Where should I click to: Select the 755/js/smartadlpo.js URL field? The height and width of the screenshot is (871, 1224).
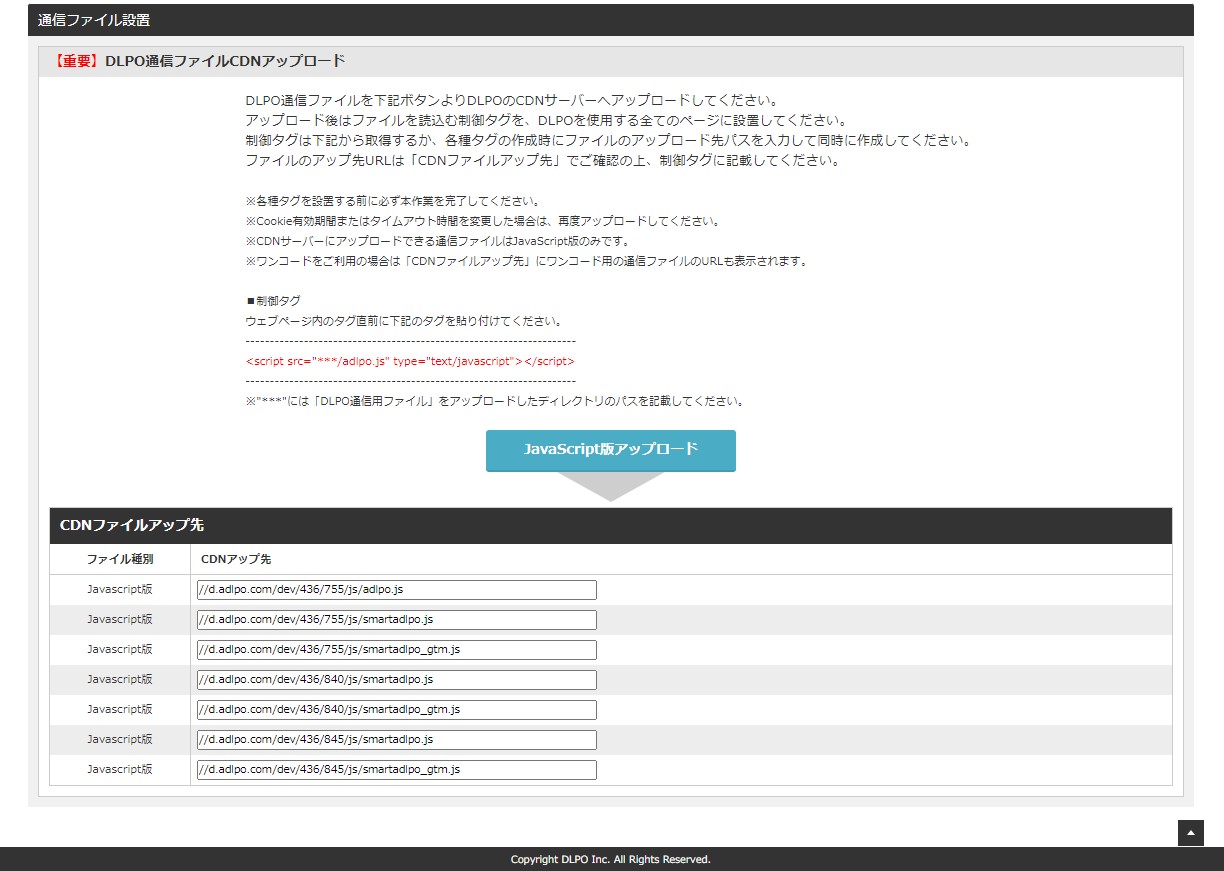point(397,620)
